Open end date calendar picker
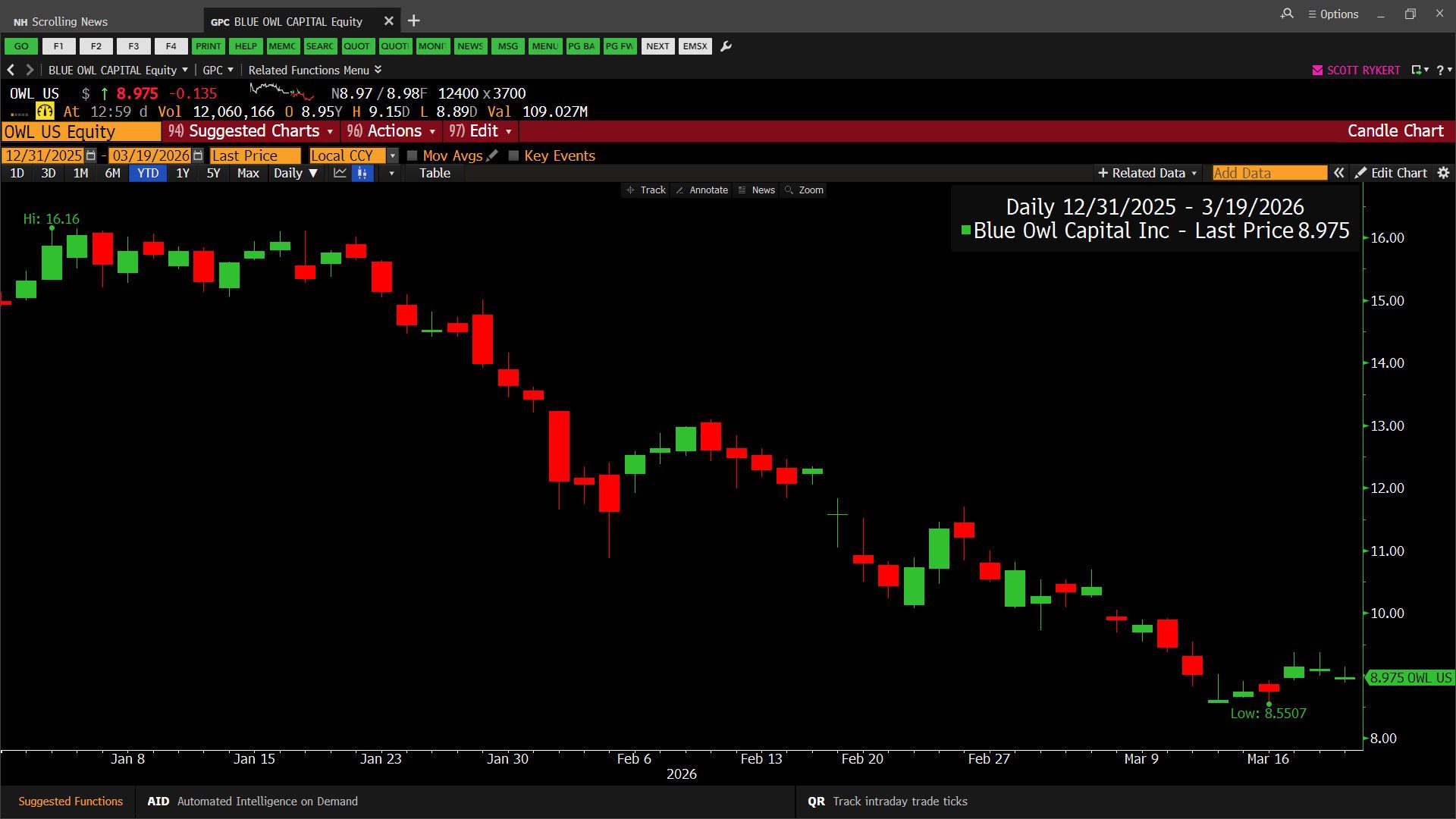The width and height of the screenshot is (1456, 819). pyautogui.click(x=198, y=155)
